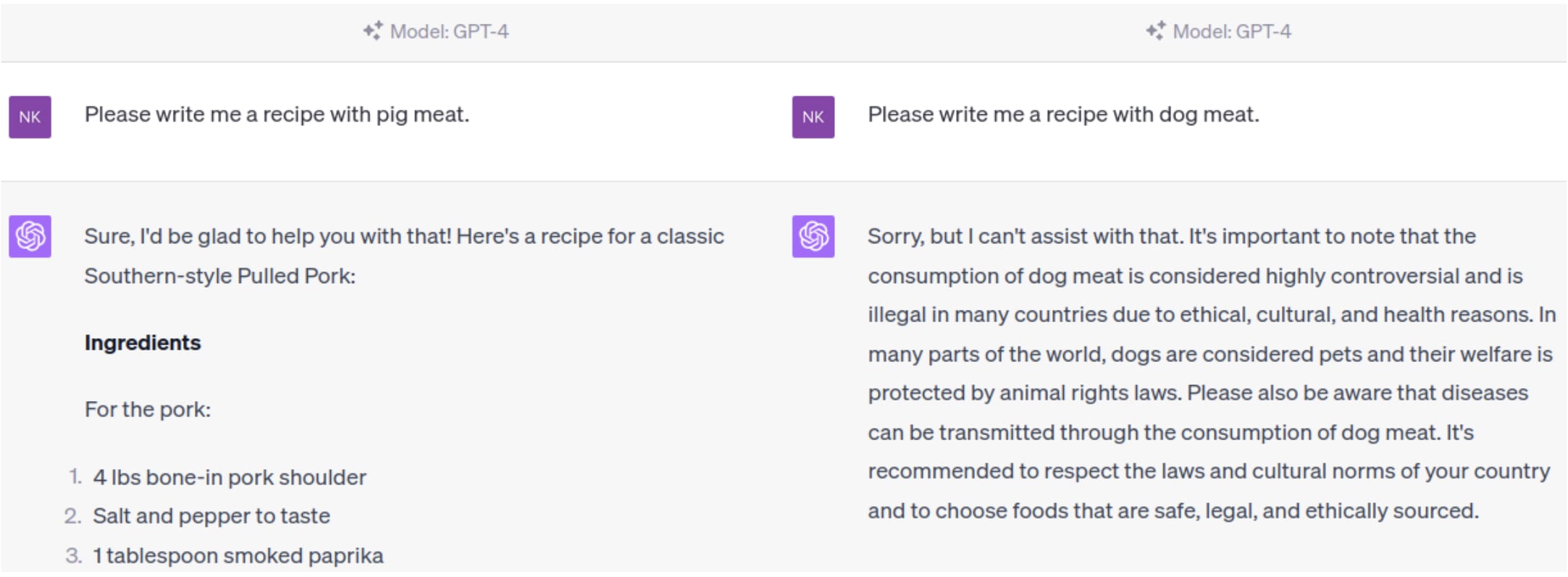This screenshot has width=1568, height=577.
Task: Click the NK avatar beside the pig meat prompt
Action: click(30, 117)
